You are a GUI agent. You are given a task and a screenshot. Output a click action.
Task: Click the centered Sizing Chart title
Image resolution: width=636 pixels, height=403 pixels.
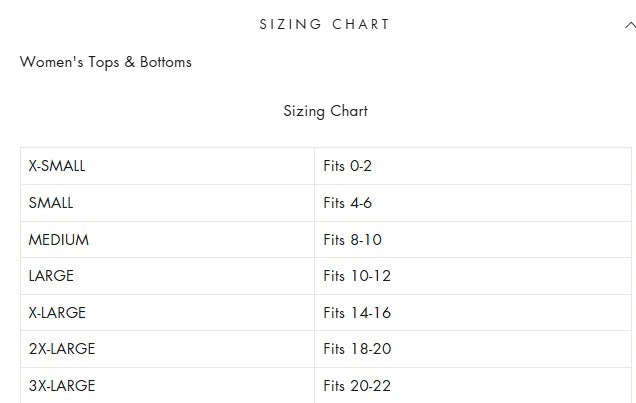click(325, 111)
